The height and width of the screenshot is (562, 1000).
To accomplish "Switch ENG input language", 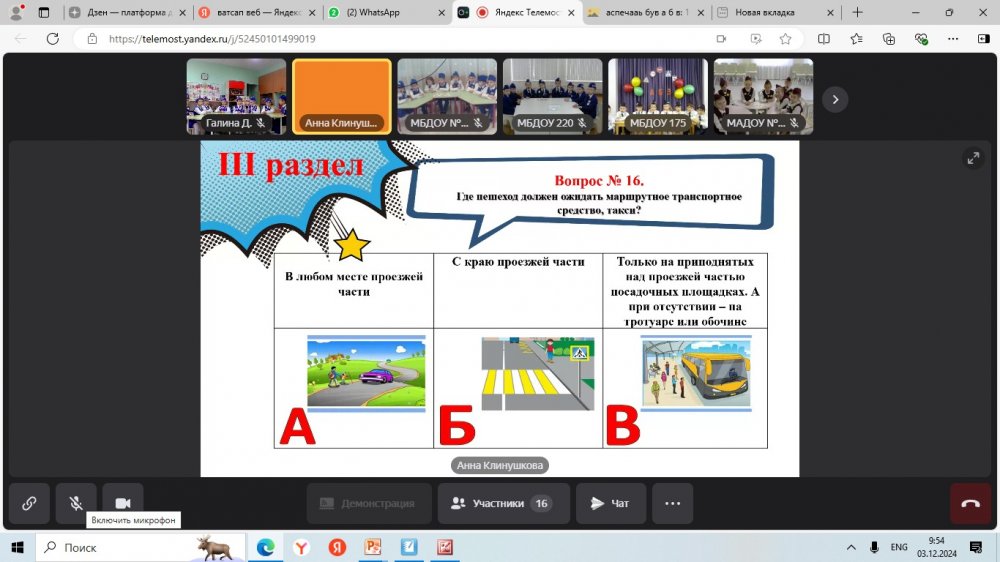I will 899,547.
